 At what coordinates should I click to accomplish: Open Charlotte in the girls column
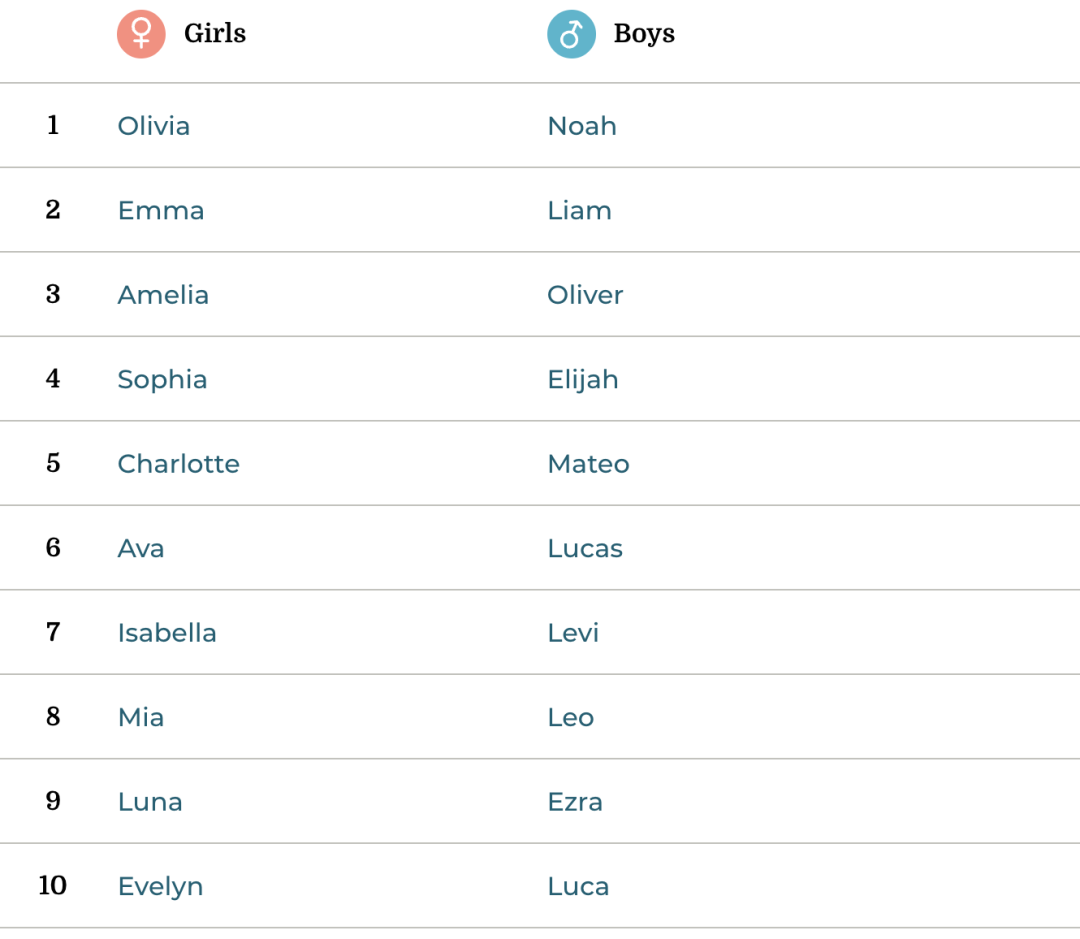point(179,464)
